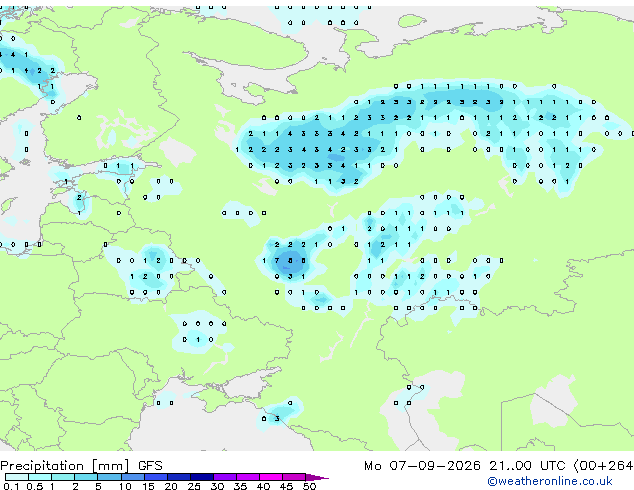The height and width of the screenshot is (490, 634).
Task: Click the legend scale label '15'
Action: tap(148, 486)
